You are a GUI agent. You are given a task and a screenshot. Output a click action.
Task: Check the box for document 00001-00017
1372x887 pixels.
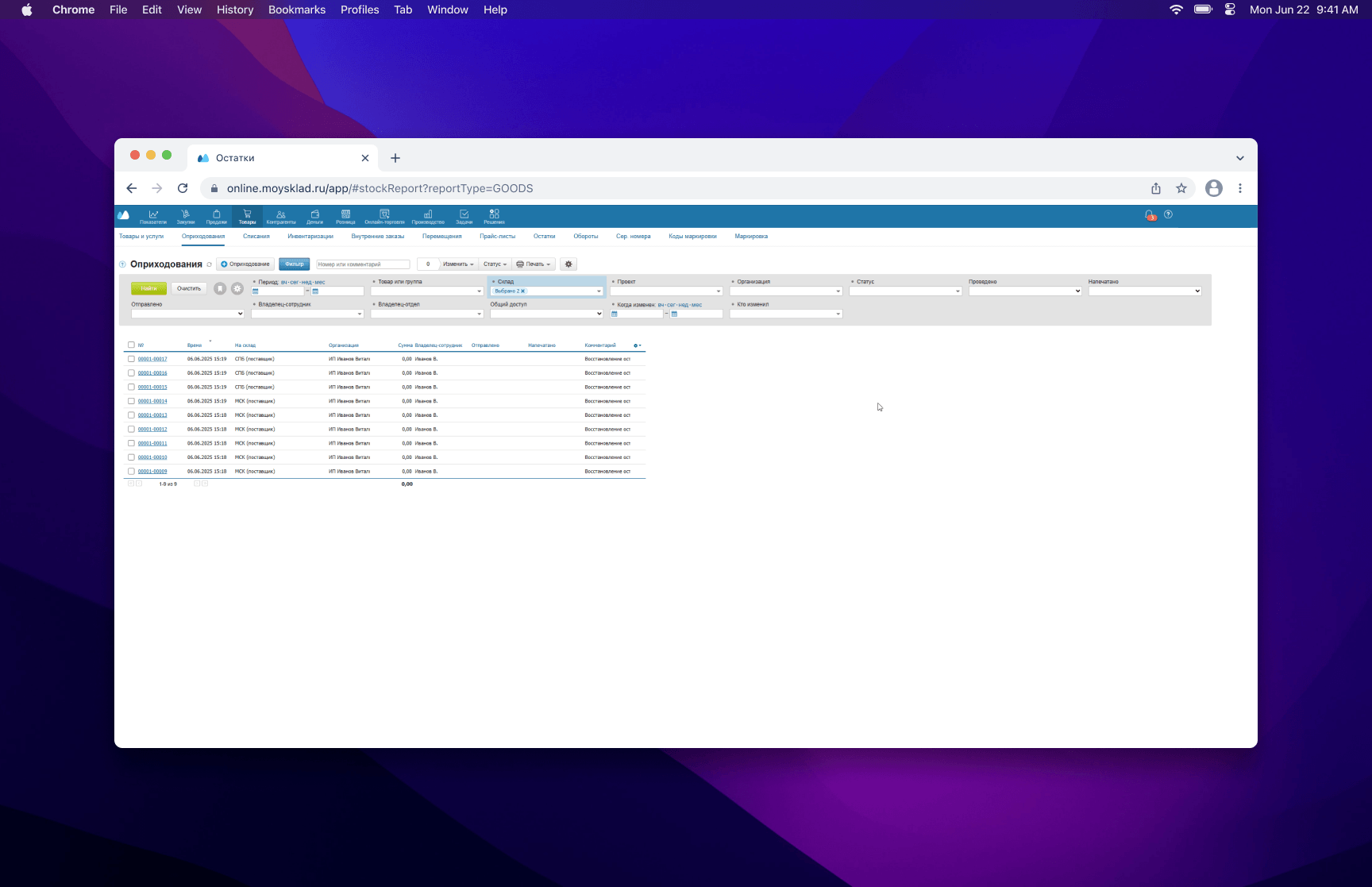click(x=131, y=359)
